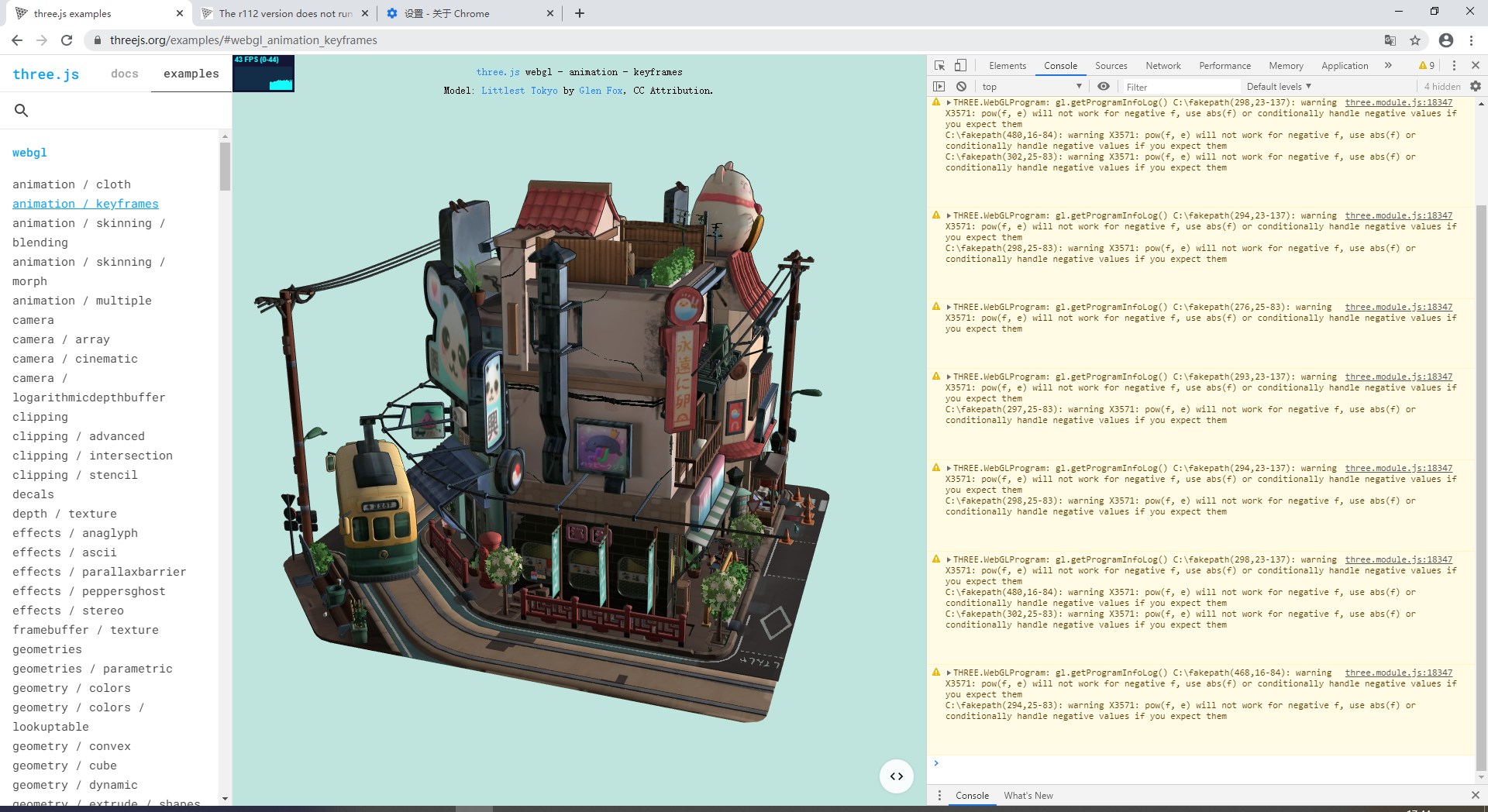The height and width of the screenshot is (812, 1488).
Task: Reload the page
Action: 67,40
